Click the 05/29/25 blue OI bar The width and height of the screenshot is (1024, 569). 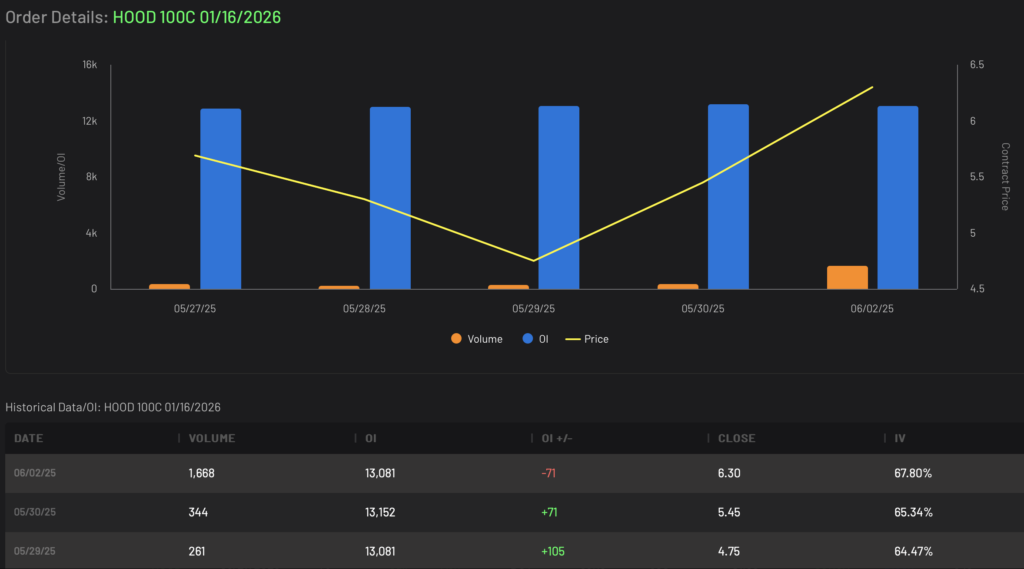(559, 197)
